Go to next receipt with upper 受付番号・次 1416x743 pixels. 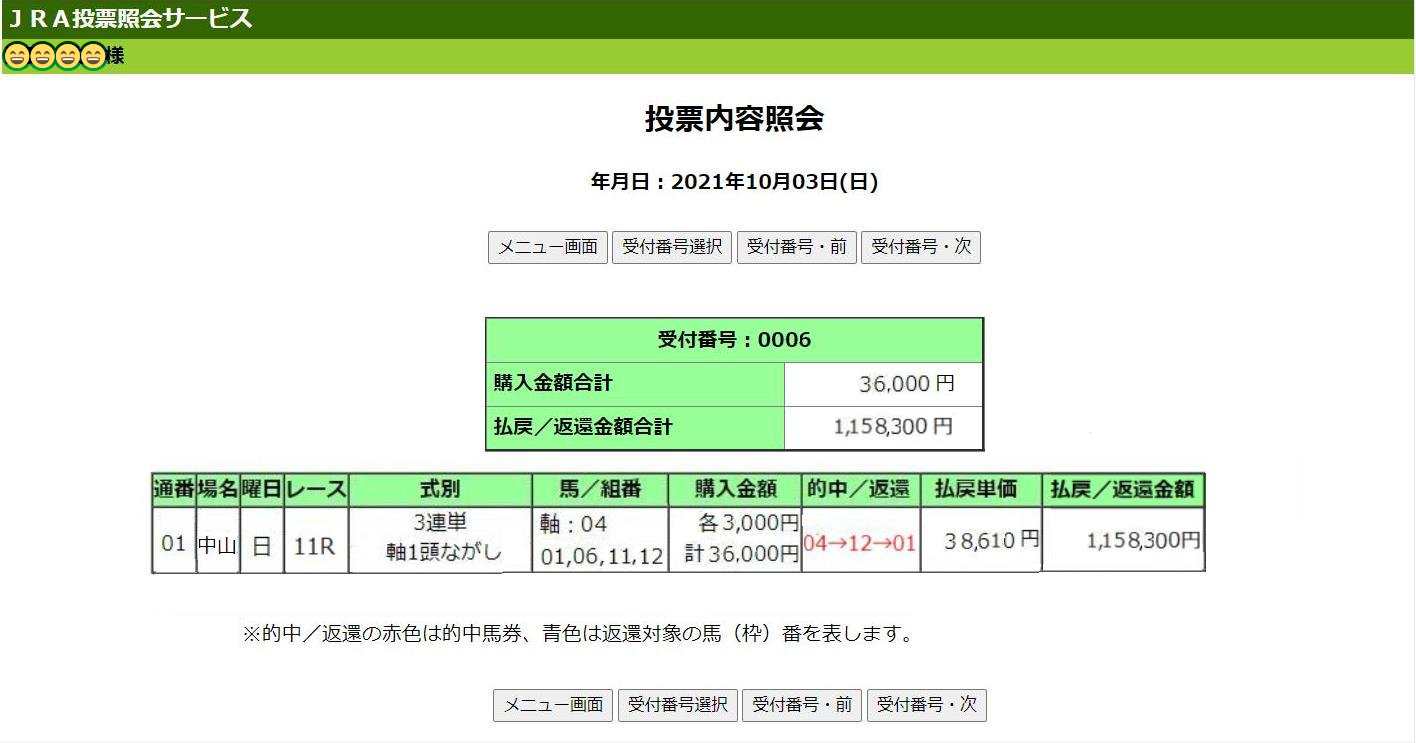click(920, 247)
